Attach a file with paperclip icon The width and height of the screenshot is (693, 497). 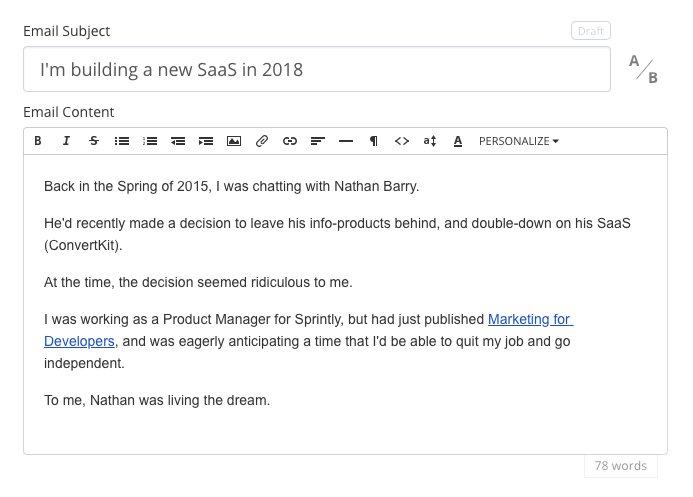[262, 141]
